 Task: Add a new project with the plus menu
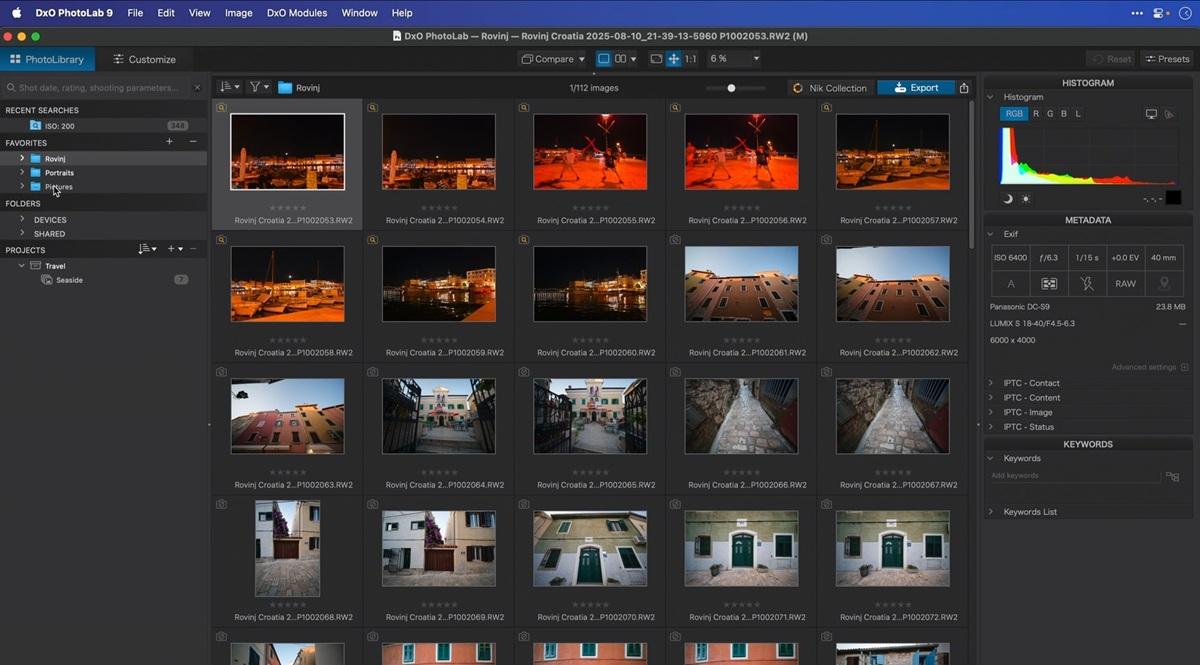pyautogui.click(x=174, y=249)
